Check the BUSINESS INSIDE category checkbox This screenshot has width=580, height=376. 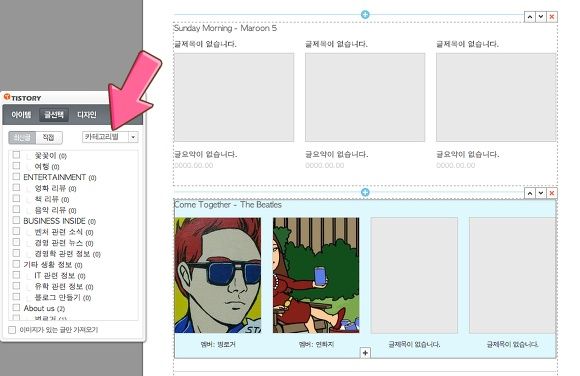click(x=16, y=220)
